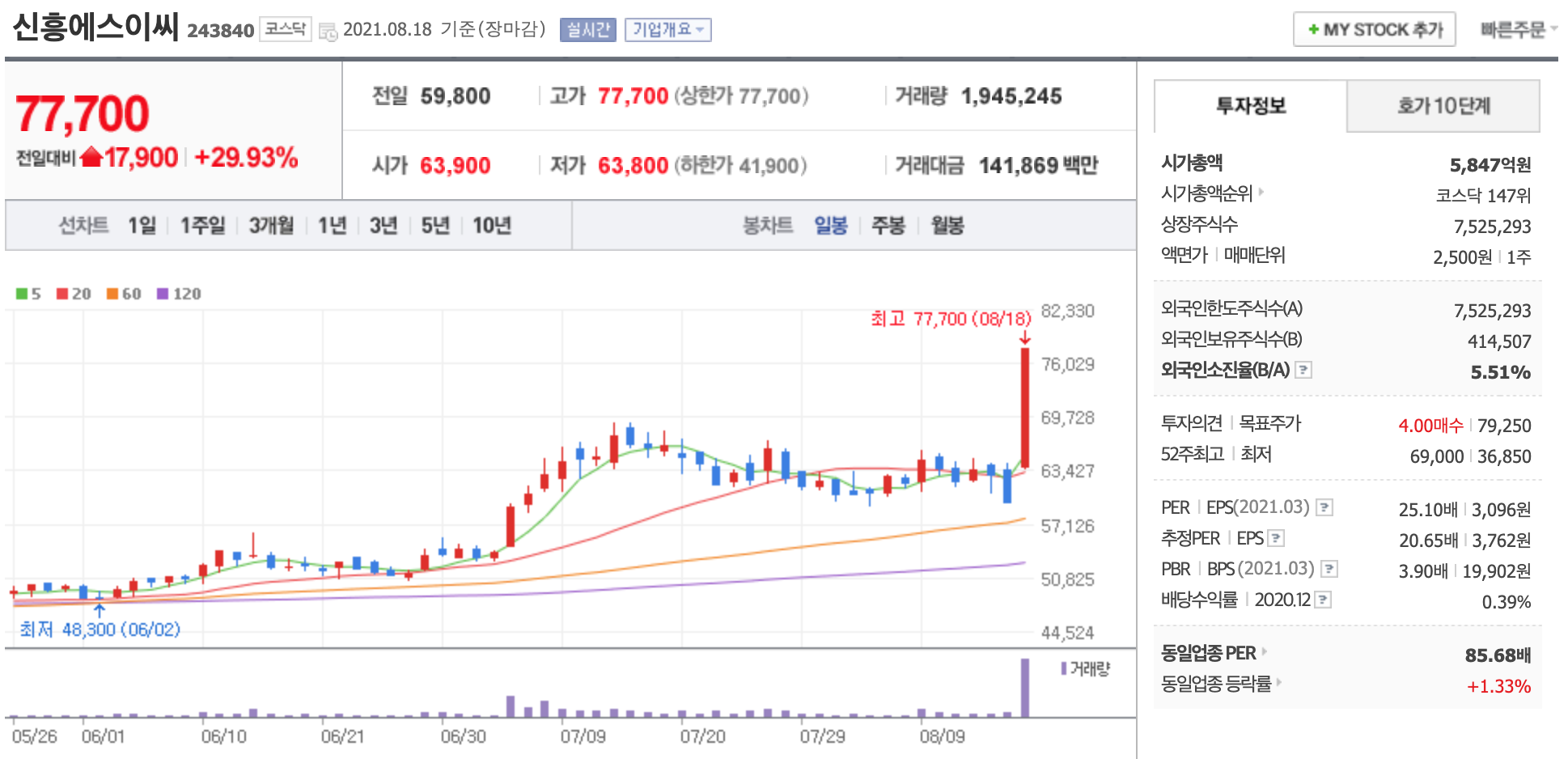Expand 동일업종 등락률 arrow link
Viewport: 1568px width, 759px height.
[1280, 682]
